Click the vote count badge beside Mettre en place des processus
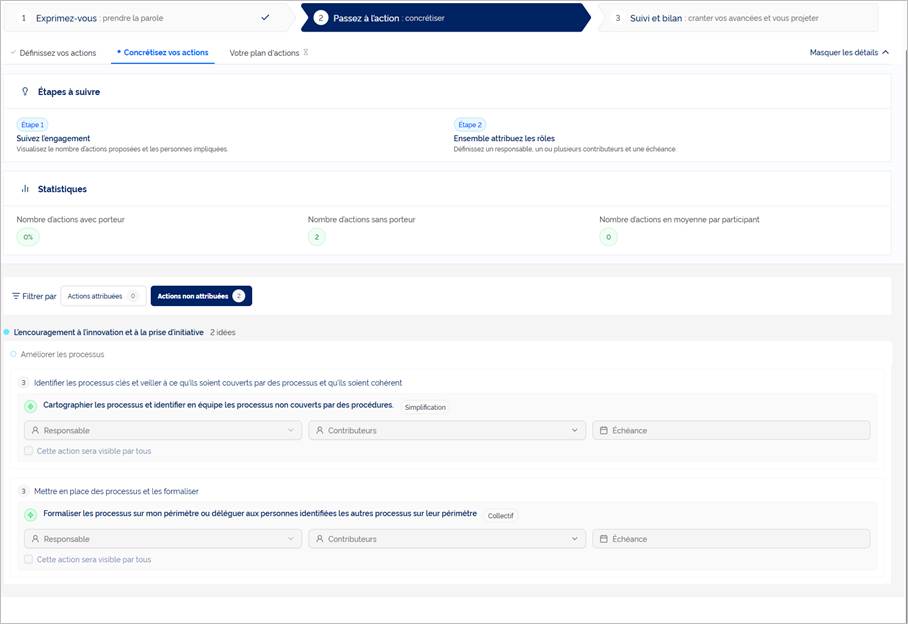This screenshot has height=624, width=908. tap(24, 491)
